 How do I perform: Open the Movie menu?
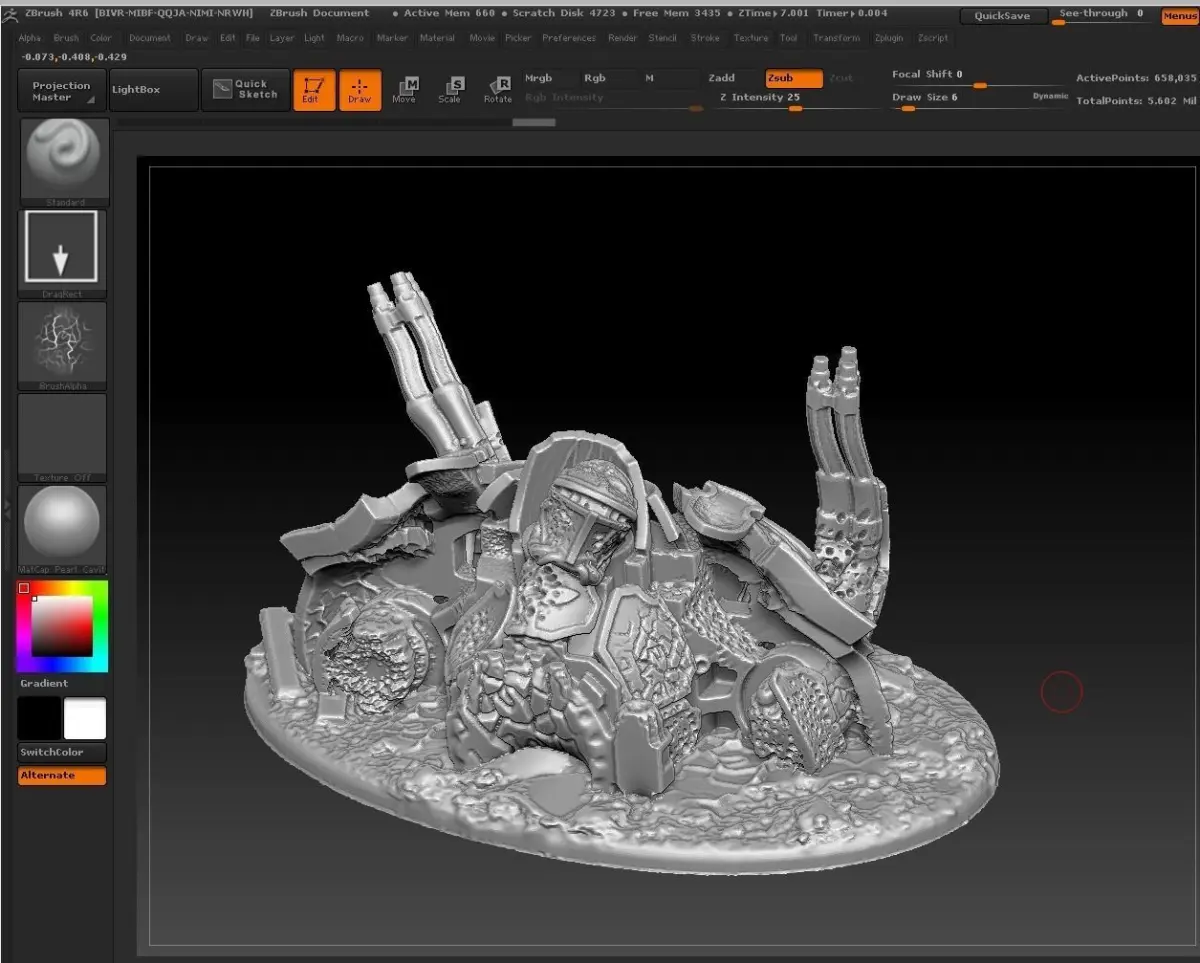pos(482,38)
